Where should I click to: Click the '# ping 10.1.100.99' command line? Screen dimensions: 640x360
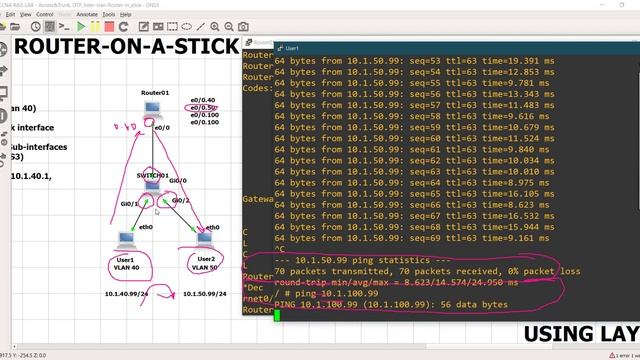[326, 293]
